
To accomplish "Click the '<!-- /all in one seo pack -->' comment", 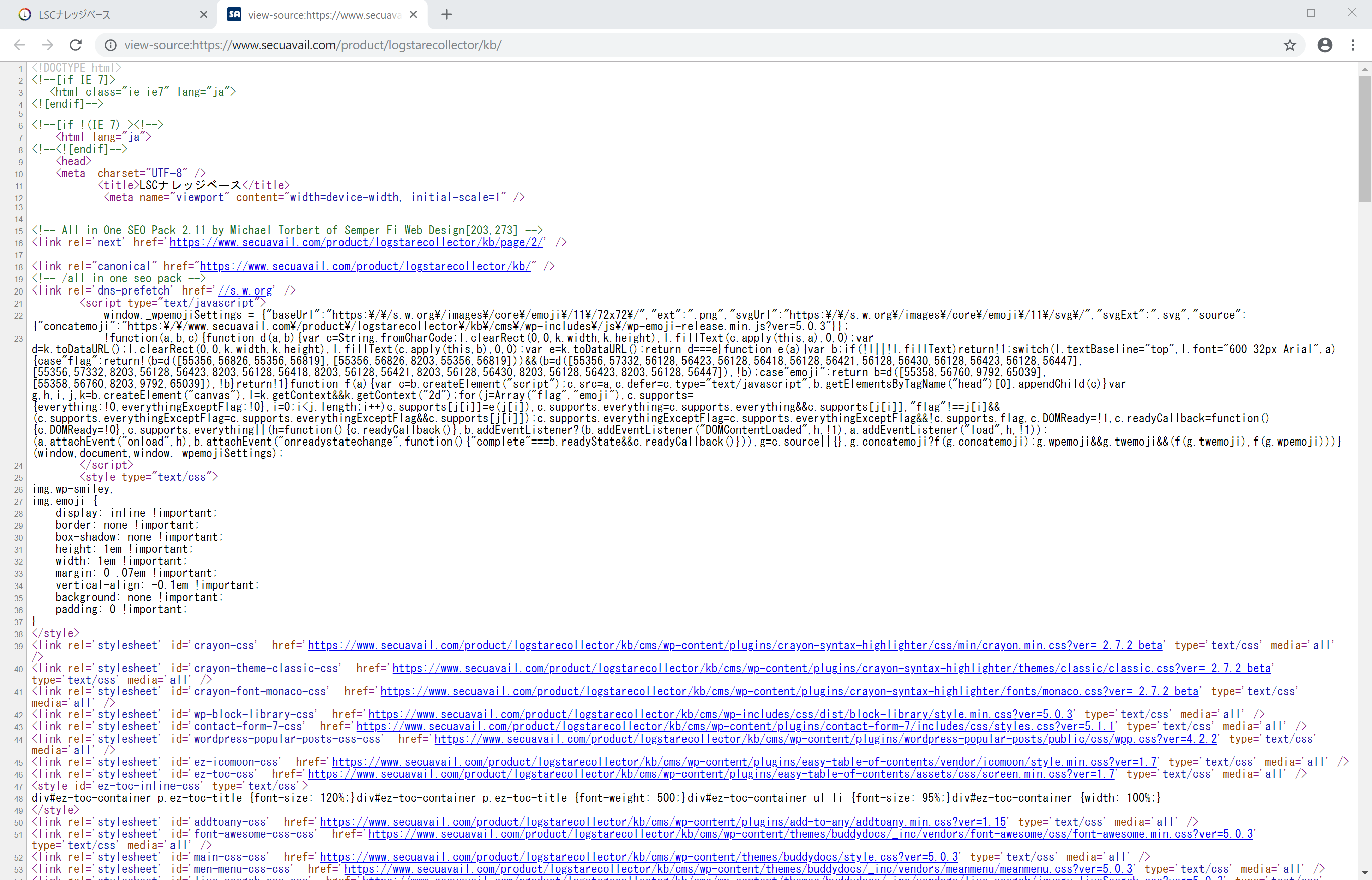I will coord(118,278).
